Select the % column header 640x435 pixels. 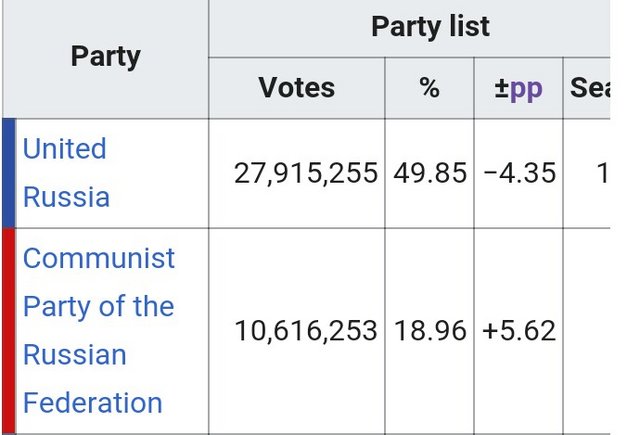(429, 88)
